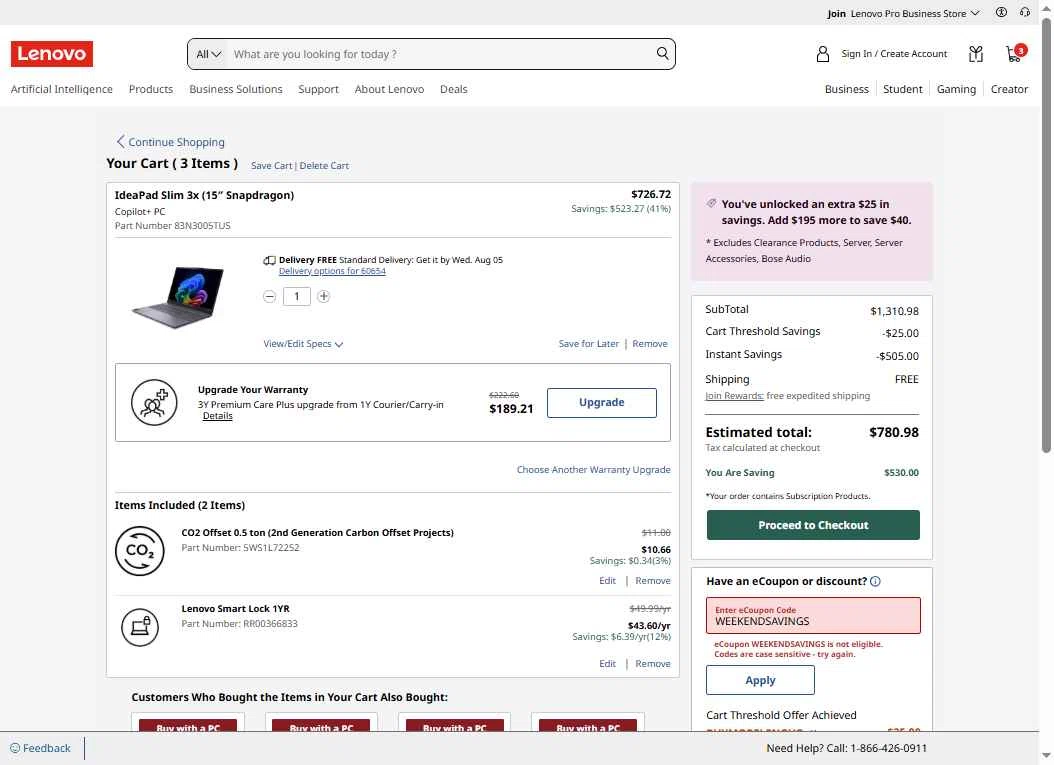Open the shopping cart icon
The height and width of the screenshot is (765, 1054).
pyautogui.click(x=1015, y=53)
